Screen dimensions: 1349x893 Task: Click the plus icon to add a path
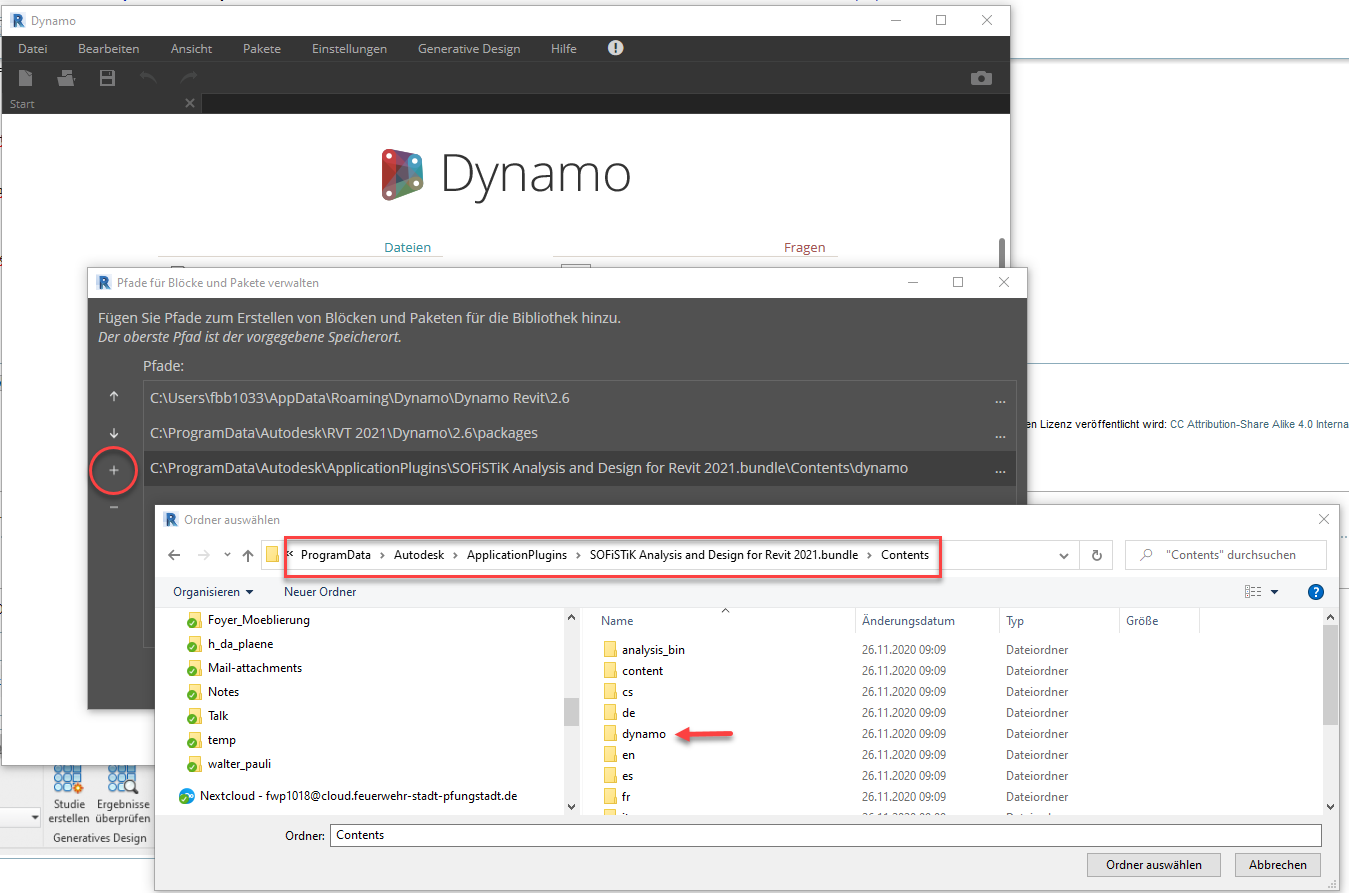point(114,470)
